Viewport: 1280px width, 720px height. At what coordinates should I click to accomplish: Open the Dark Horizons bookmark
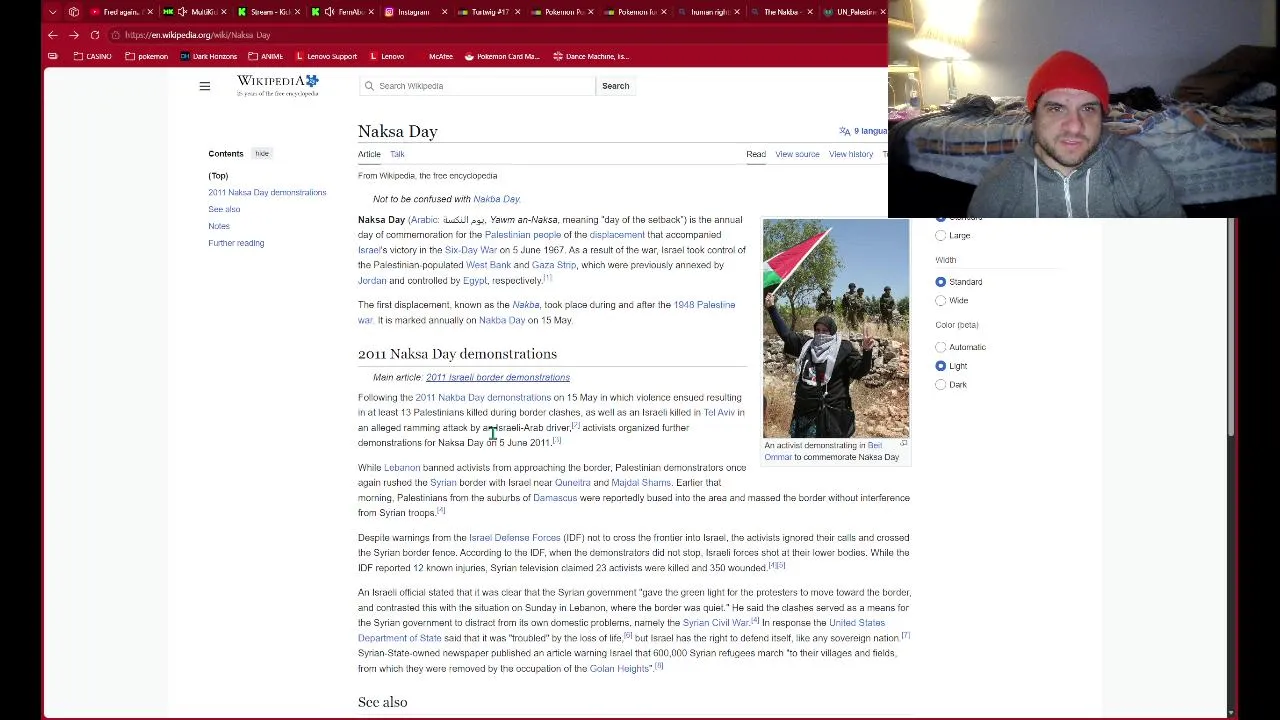[x=208, y=56]
